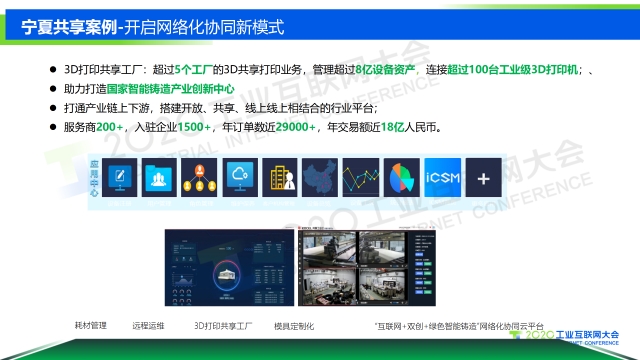Open the cloud settings monitor icon
640x360 pixels.
coord(240,178)
